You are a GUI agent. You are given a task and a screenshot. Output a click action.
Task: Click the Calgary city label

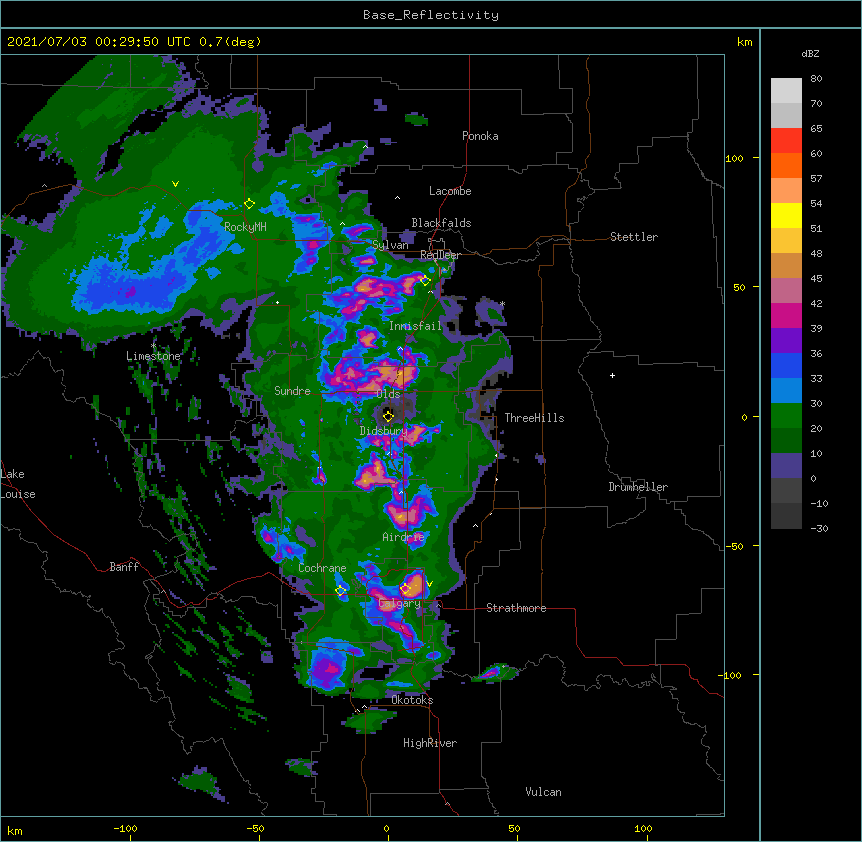(400, 603)
